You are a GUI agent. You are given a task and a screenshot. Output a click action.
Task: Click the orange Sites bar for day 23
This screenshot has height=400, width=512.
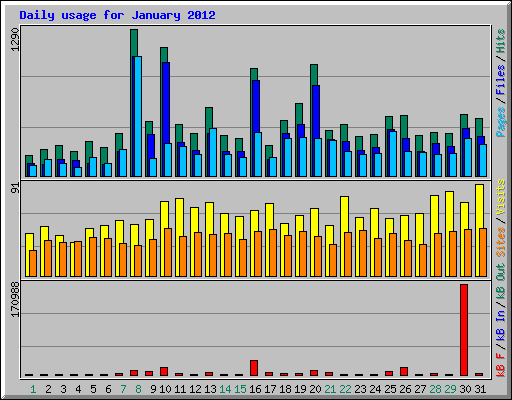click(x=363, y=253)
